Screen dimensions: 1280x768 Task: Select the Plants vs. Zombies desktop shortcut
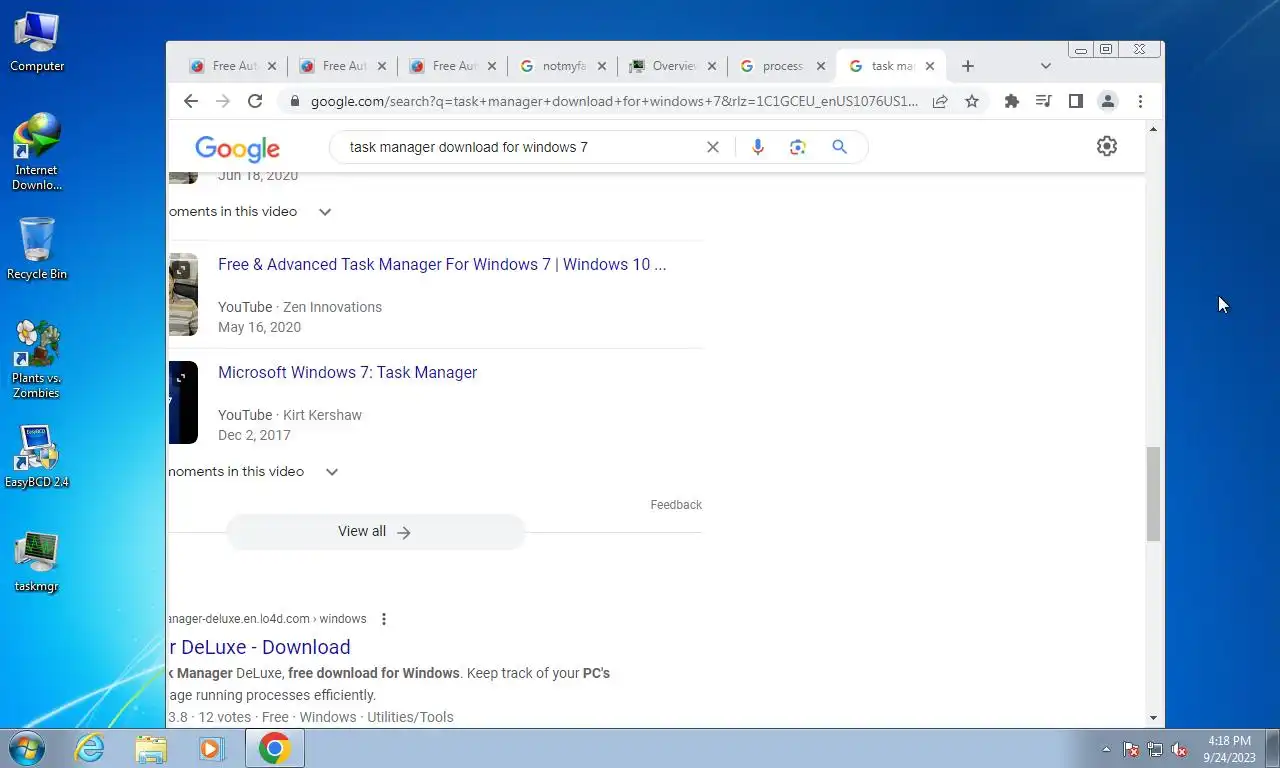pyautogui.click(x=37, y=360)
